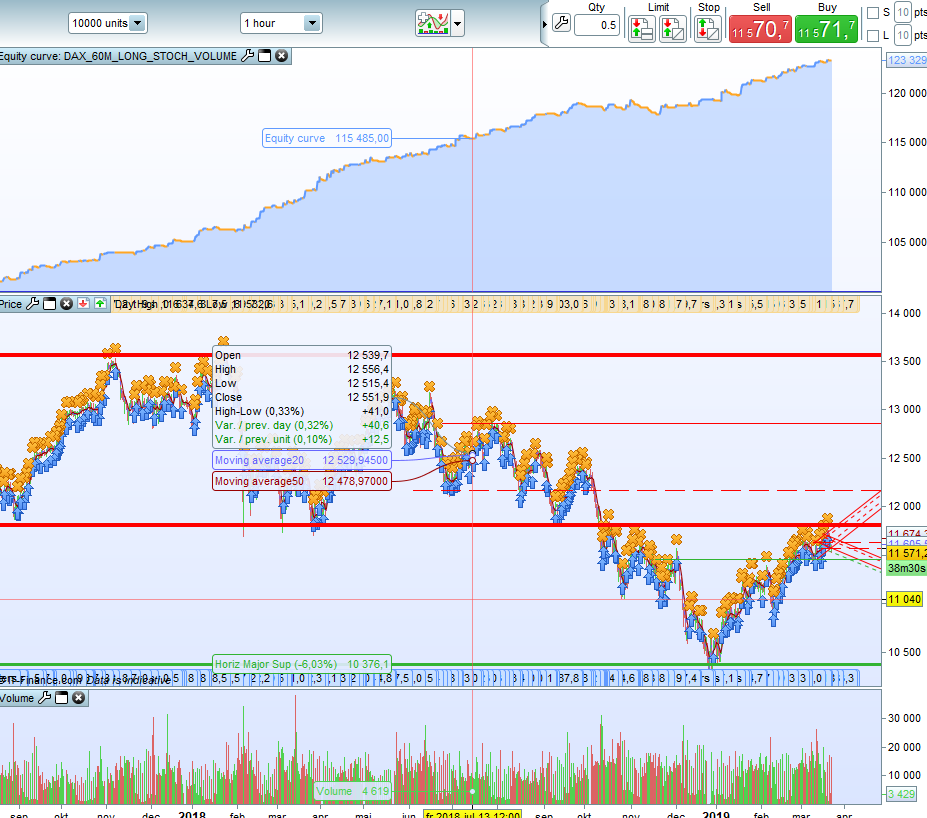Open Price chart settings wrench
927x818 pixels.
(x=33, y=304)
